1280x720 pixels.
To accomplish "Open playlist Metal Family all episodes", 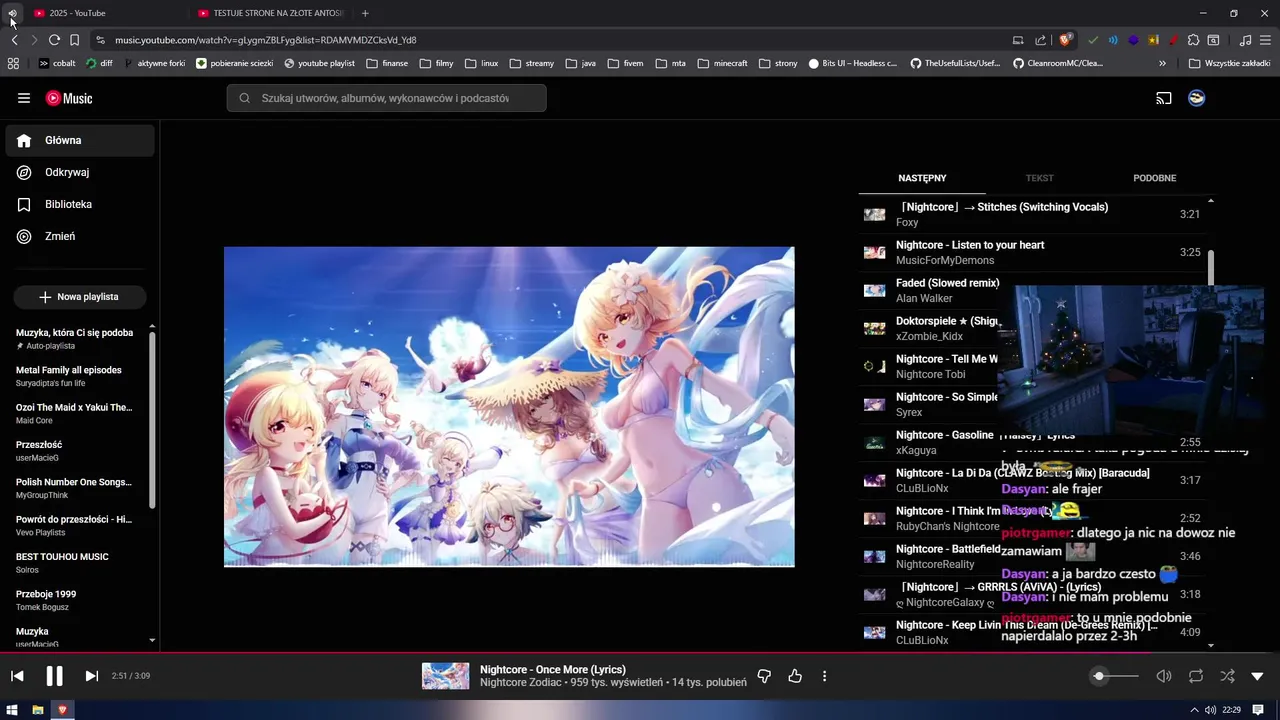I will pos(76,376).
